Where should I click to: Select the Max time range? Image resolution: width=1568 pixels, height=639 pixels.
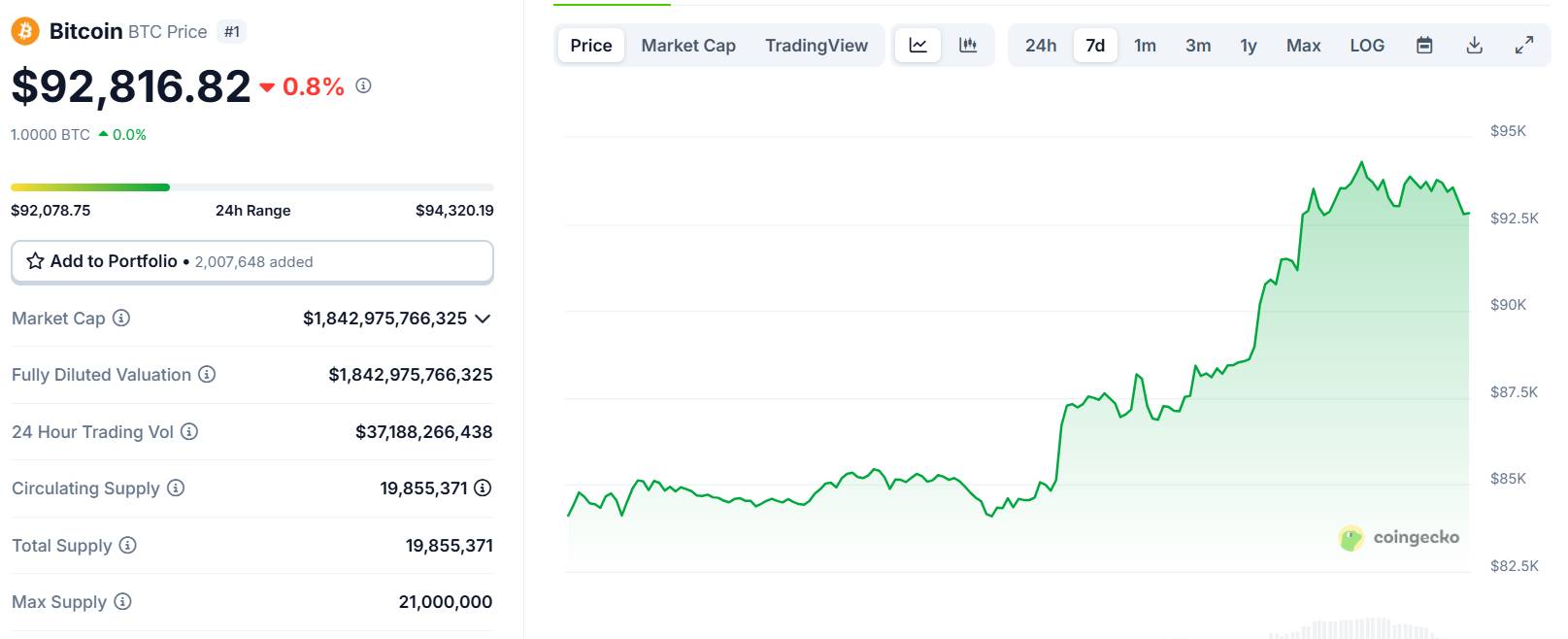coord(1304,46)
